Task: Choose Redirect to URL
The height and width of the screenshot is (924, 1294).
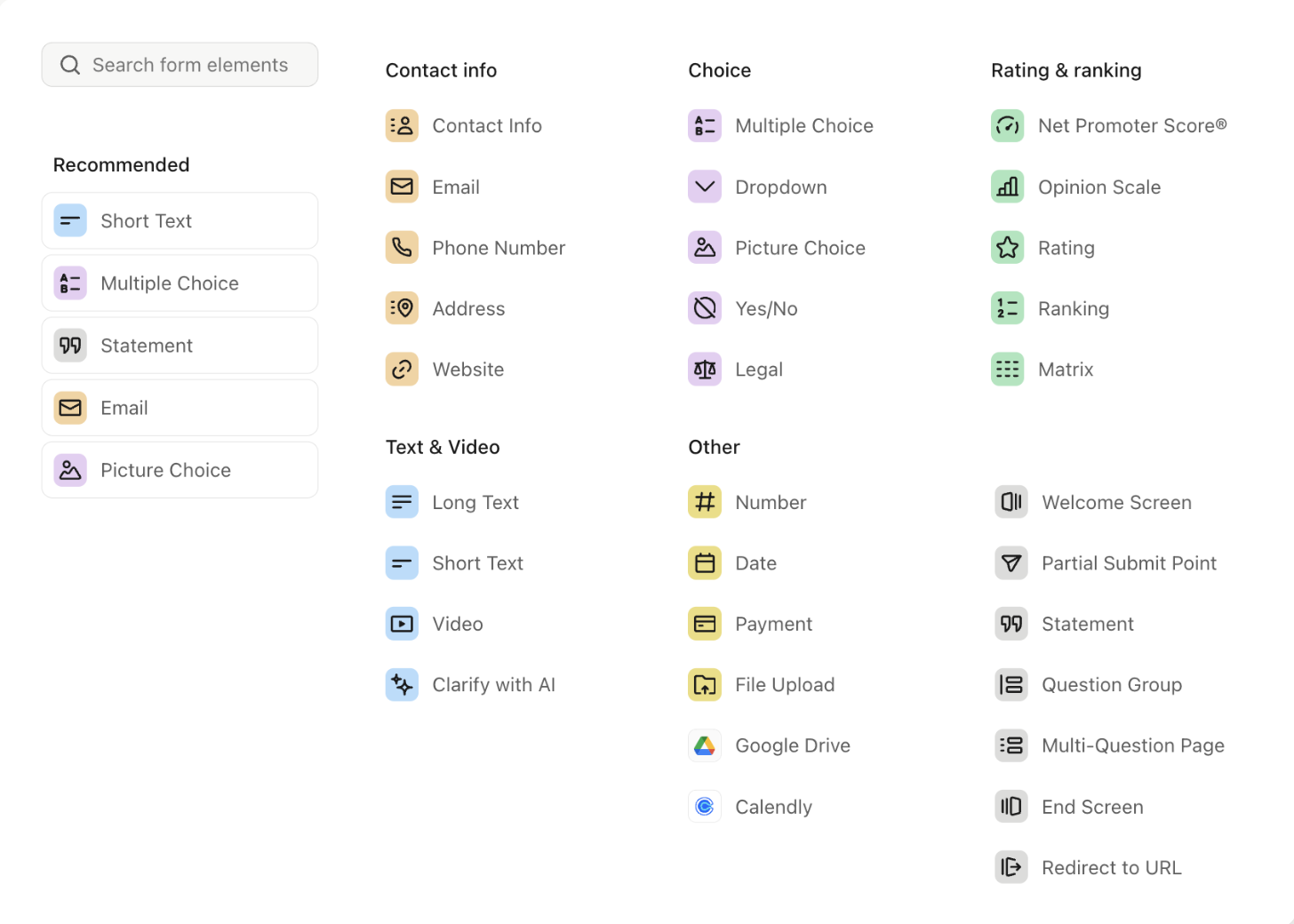Action: 1111,868
